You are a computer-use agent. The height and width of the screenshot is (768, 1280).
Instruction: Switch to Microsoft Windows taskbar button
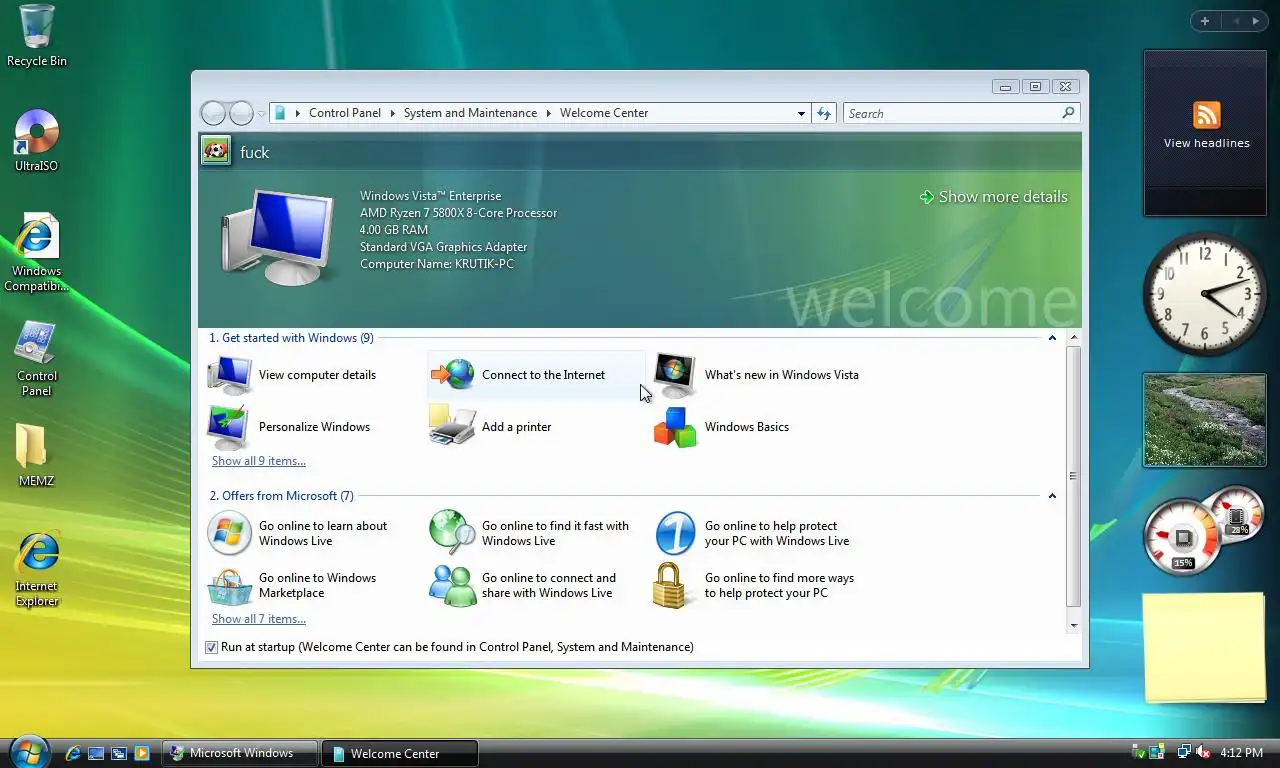pyautogui.click(x=240, y=753)
